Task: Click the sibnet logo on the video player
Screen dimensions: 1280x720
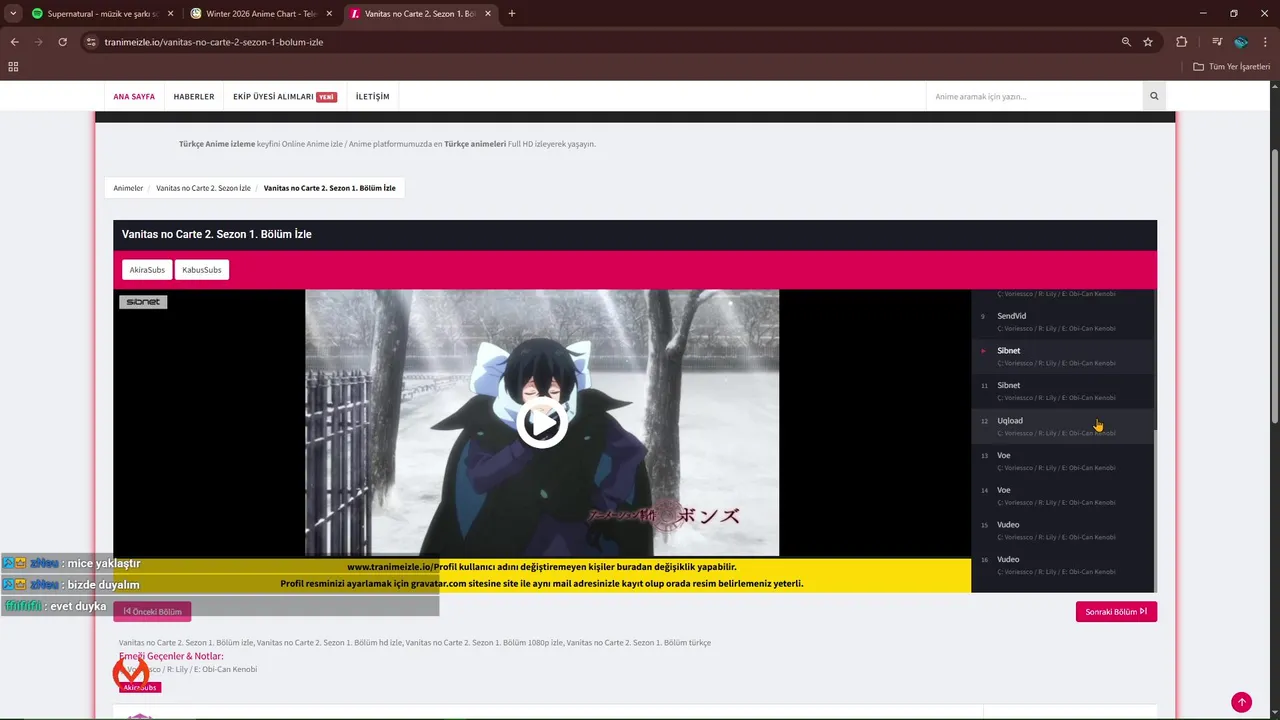Action: [143, 302]
